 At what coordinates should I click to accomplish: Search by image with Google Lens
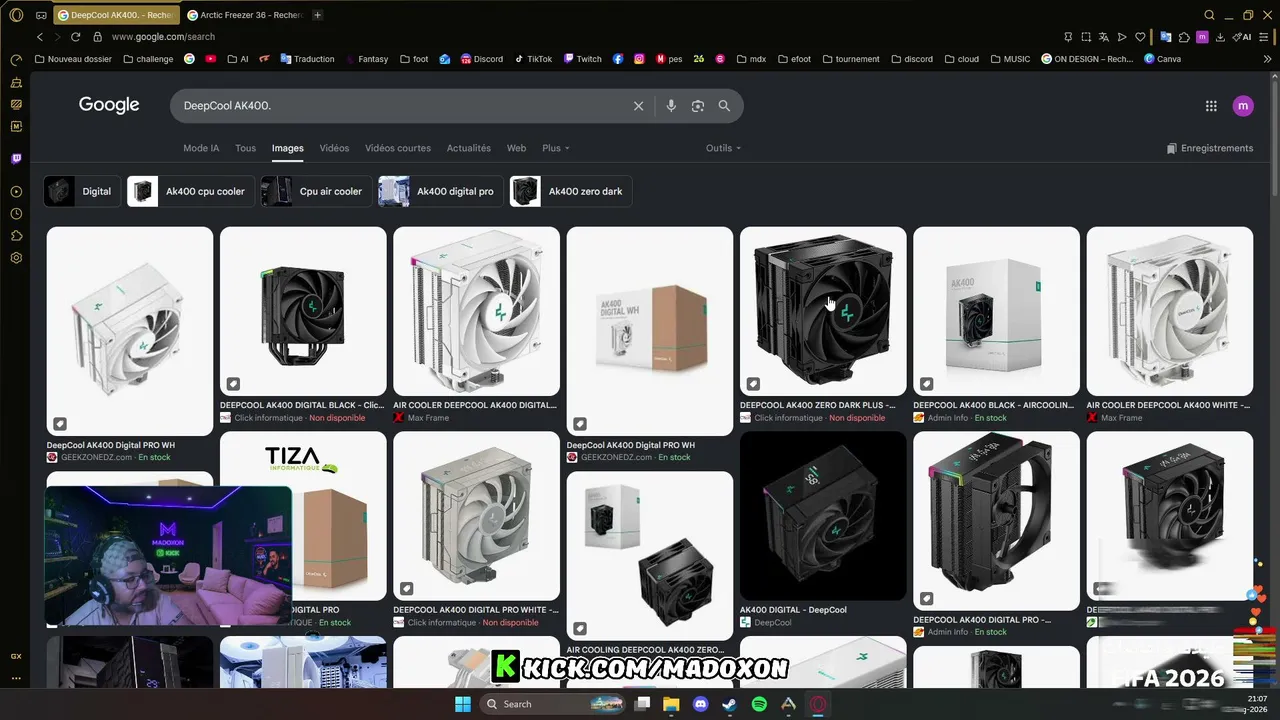[x=698, y=106]
